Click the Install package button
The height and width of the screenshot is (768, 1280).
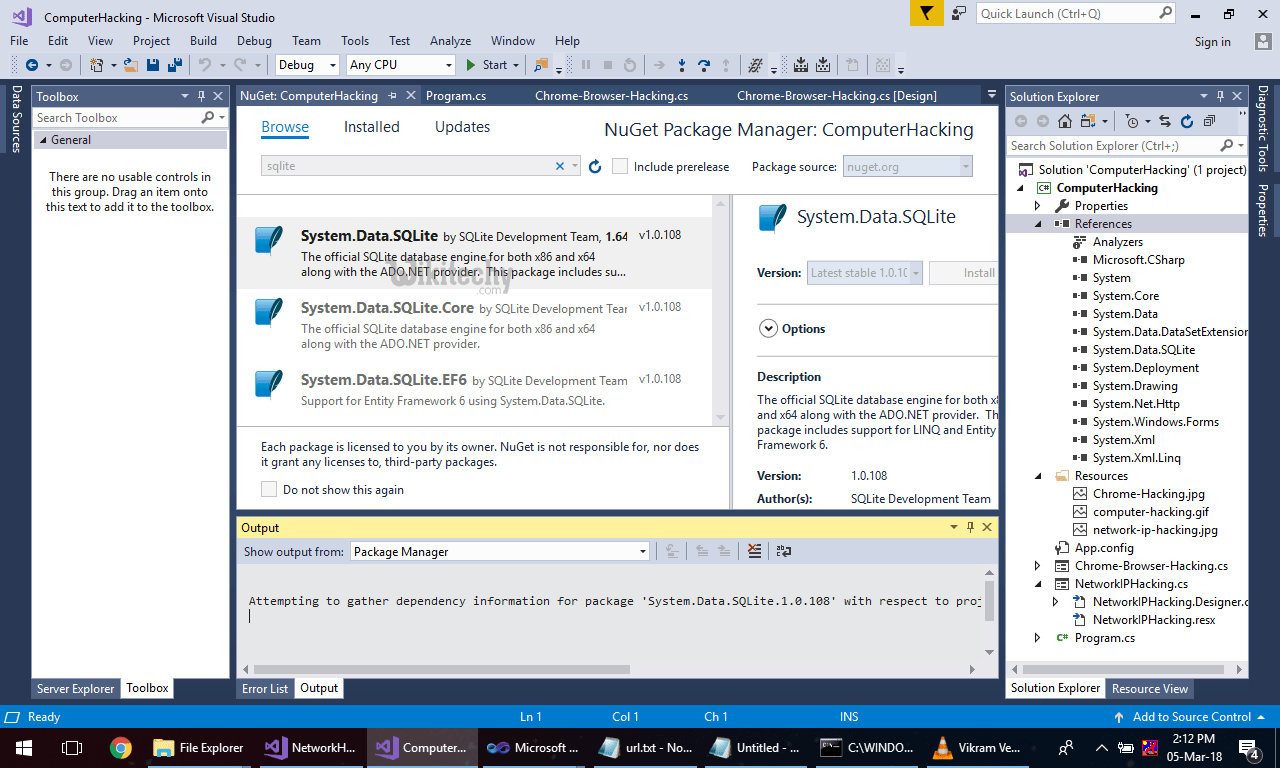[x=964, y=272]
